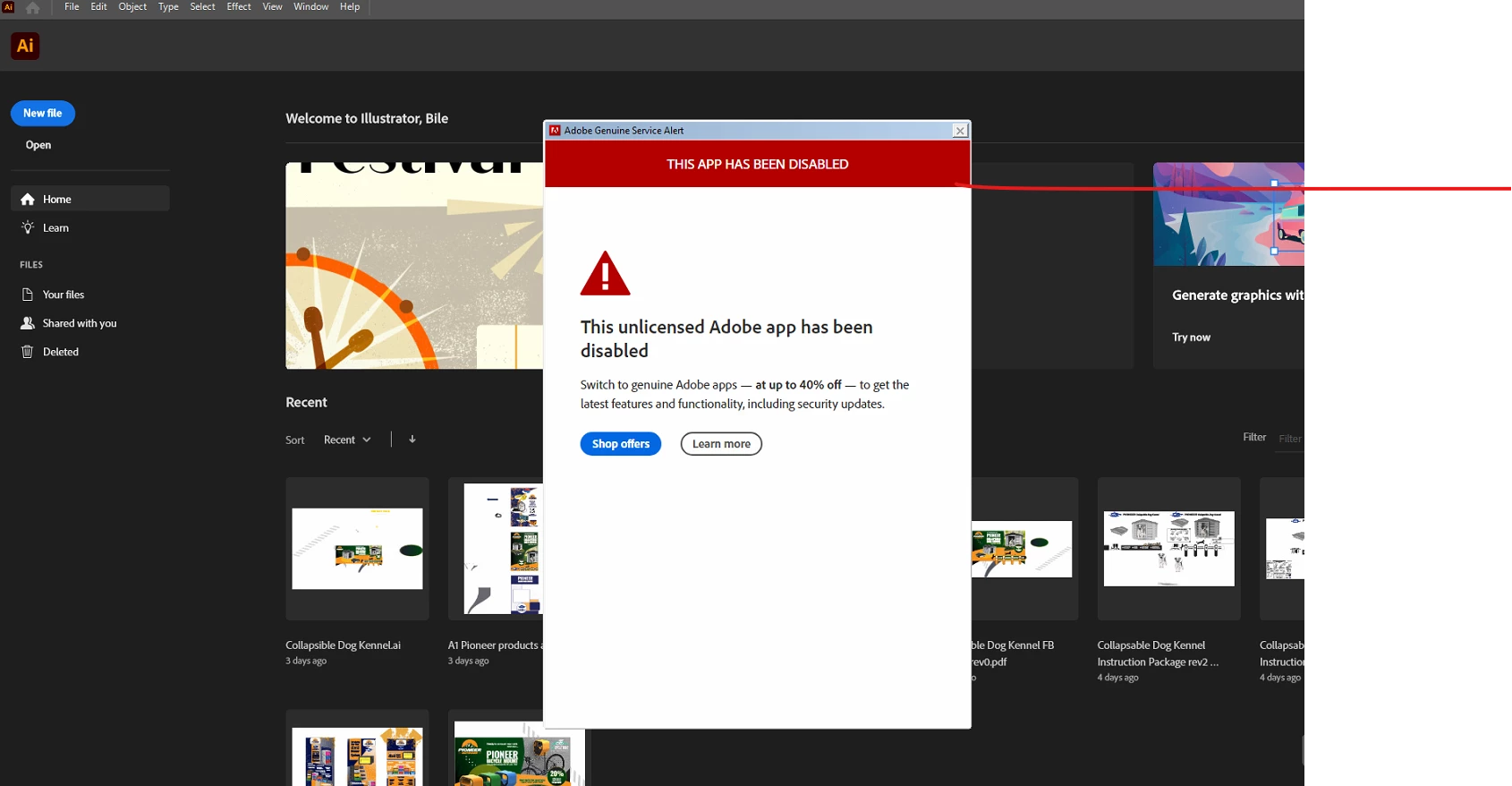The image size is (1512, 786).
Task: Open the Type menu
Action: [x=168, y=7]
